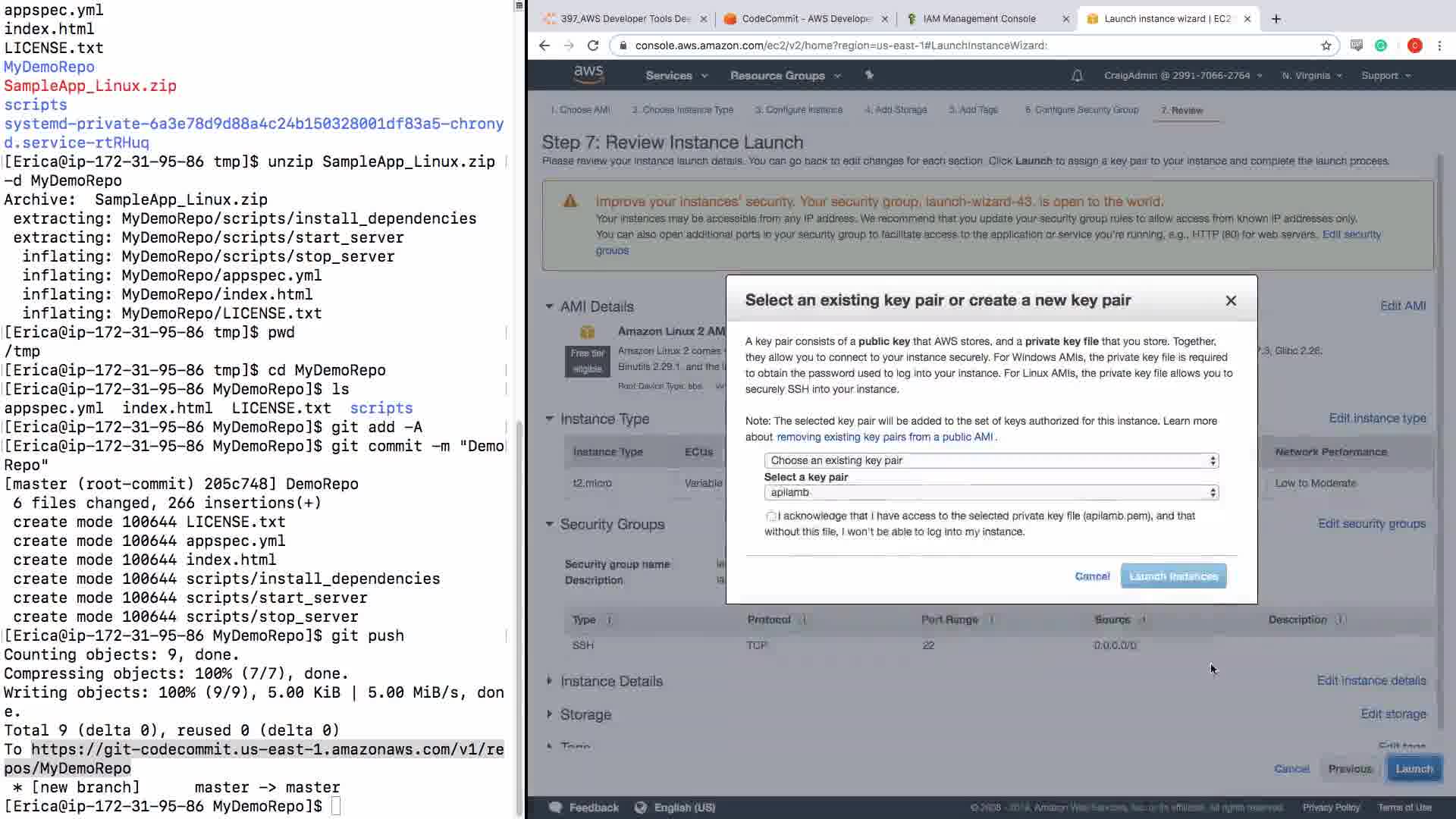This screenshot has width=1456, height=819.
Task: Reload the browser page
Action: [x=593, y=45]
